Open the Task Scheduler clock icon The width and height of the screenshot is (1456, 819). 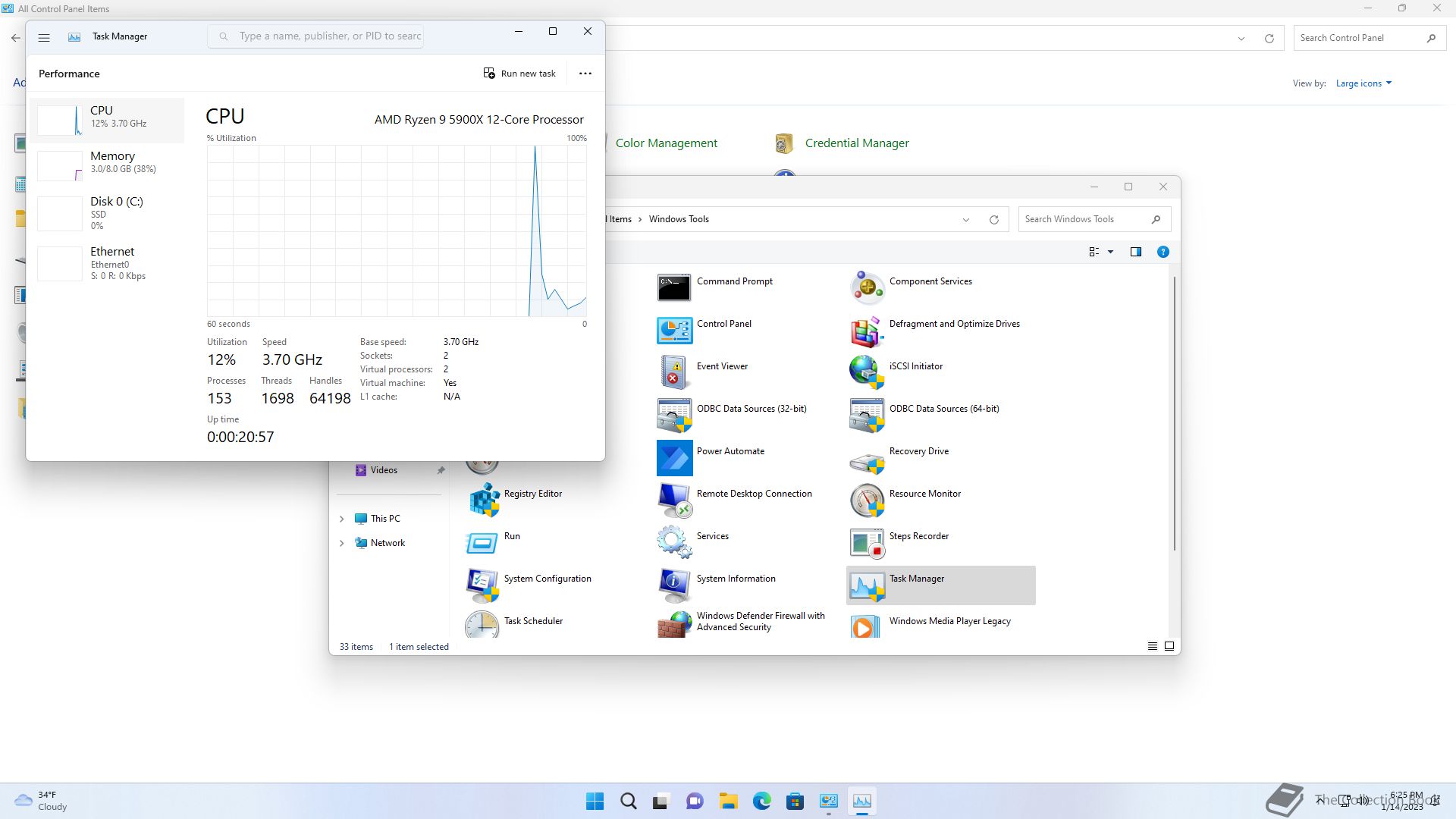point(482,625)
